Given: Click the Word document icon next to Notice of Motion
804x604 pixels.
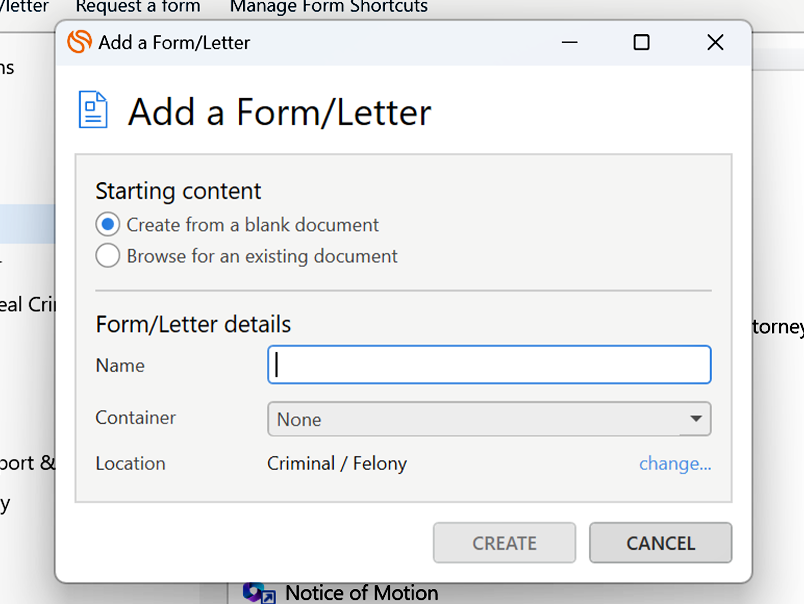Looking at the screenshot, I should click(259, 592).
